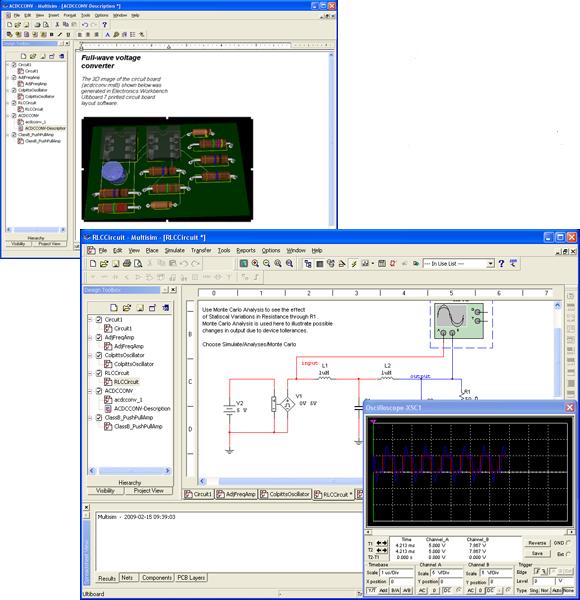The image size is (580, 600).
Task: Click the Save button in oscilloscope
Action: [x=537, y=553]
